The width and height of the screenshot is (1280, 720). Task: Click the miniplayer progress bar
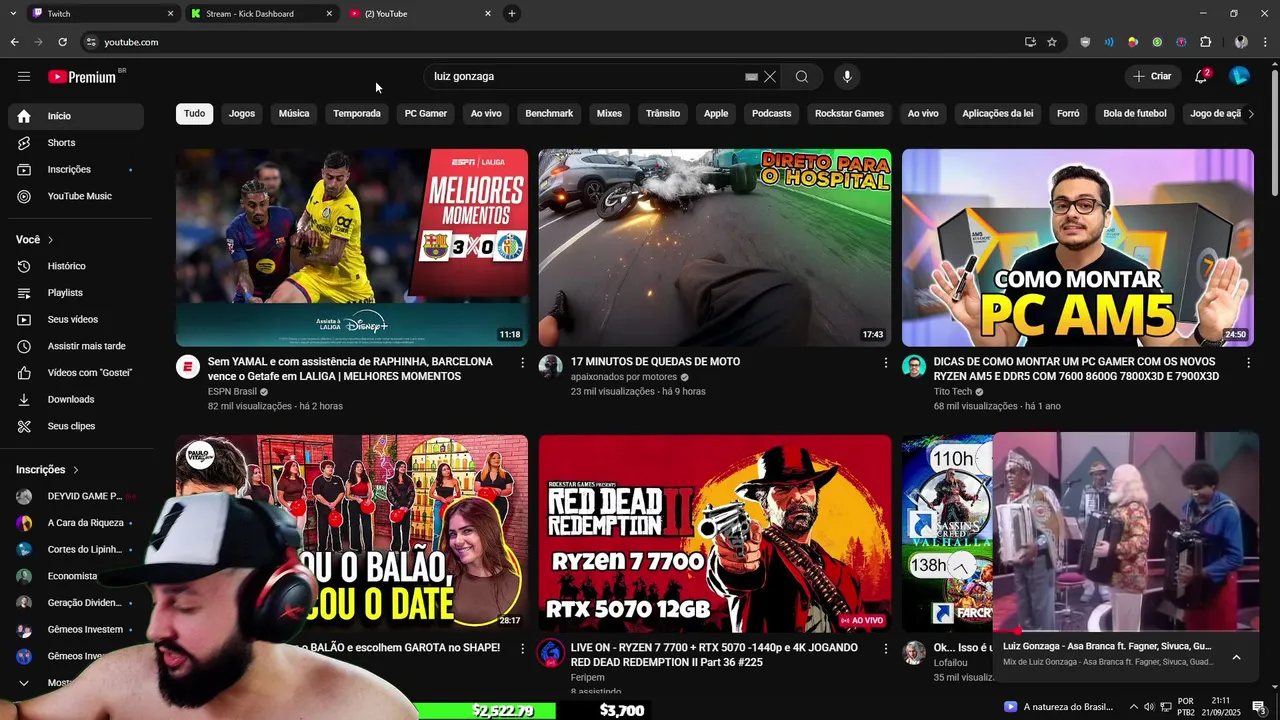[1125, 632]
